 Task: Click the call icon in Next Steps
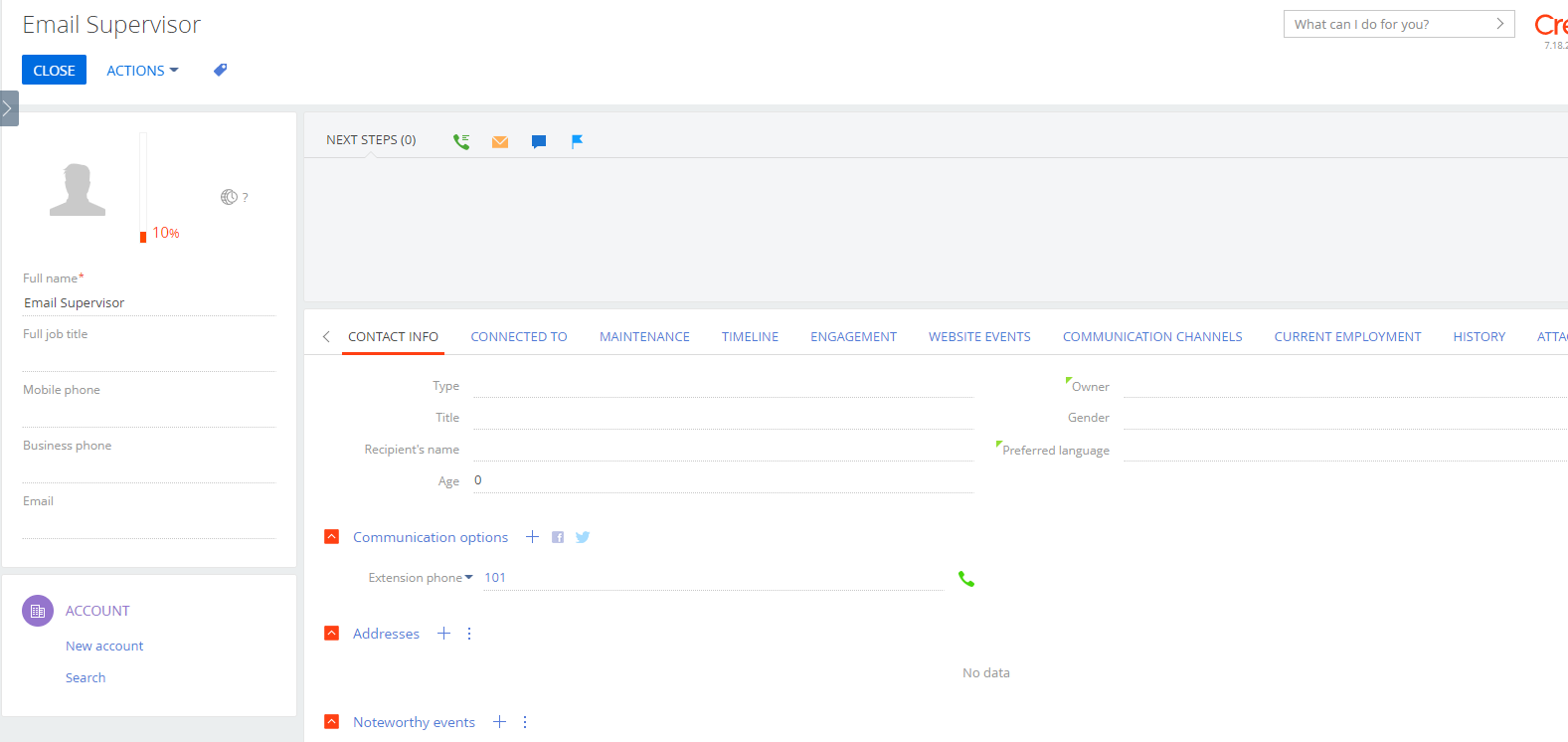(x=461, y=141)
